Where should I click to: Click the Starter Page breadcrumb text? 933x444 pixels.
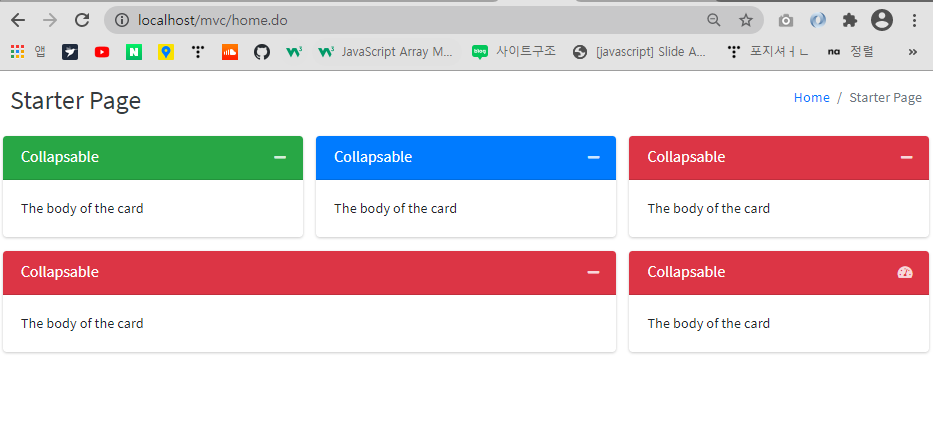[885, 98]
